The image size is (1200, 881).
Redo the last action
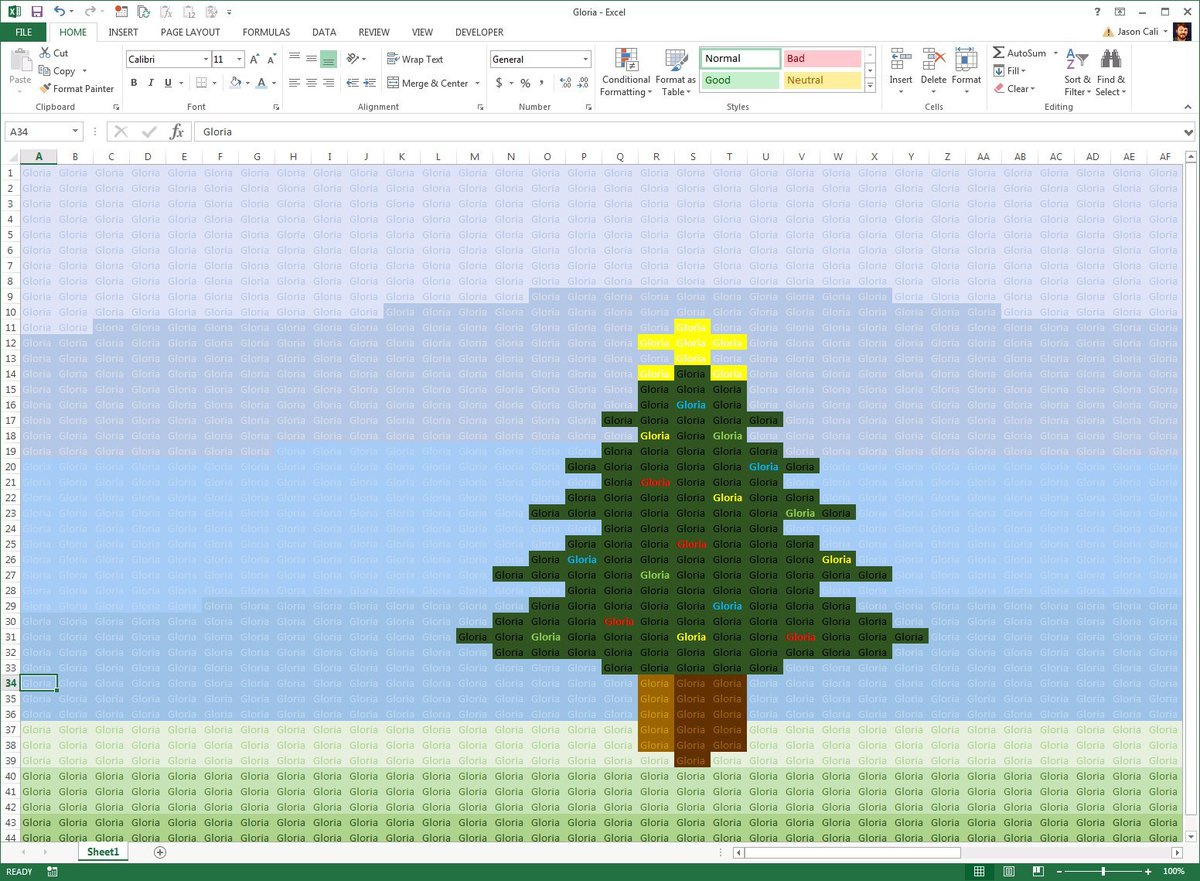[x=88, y=11]
